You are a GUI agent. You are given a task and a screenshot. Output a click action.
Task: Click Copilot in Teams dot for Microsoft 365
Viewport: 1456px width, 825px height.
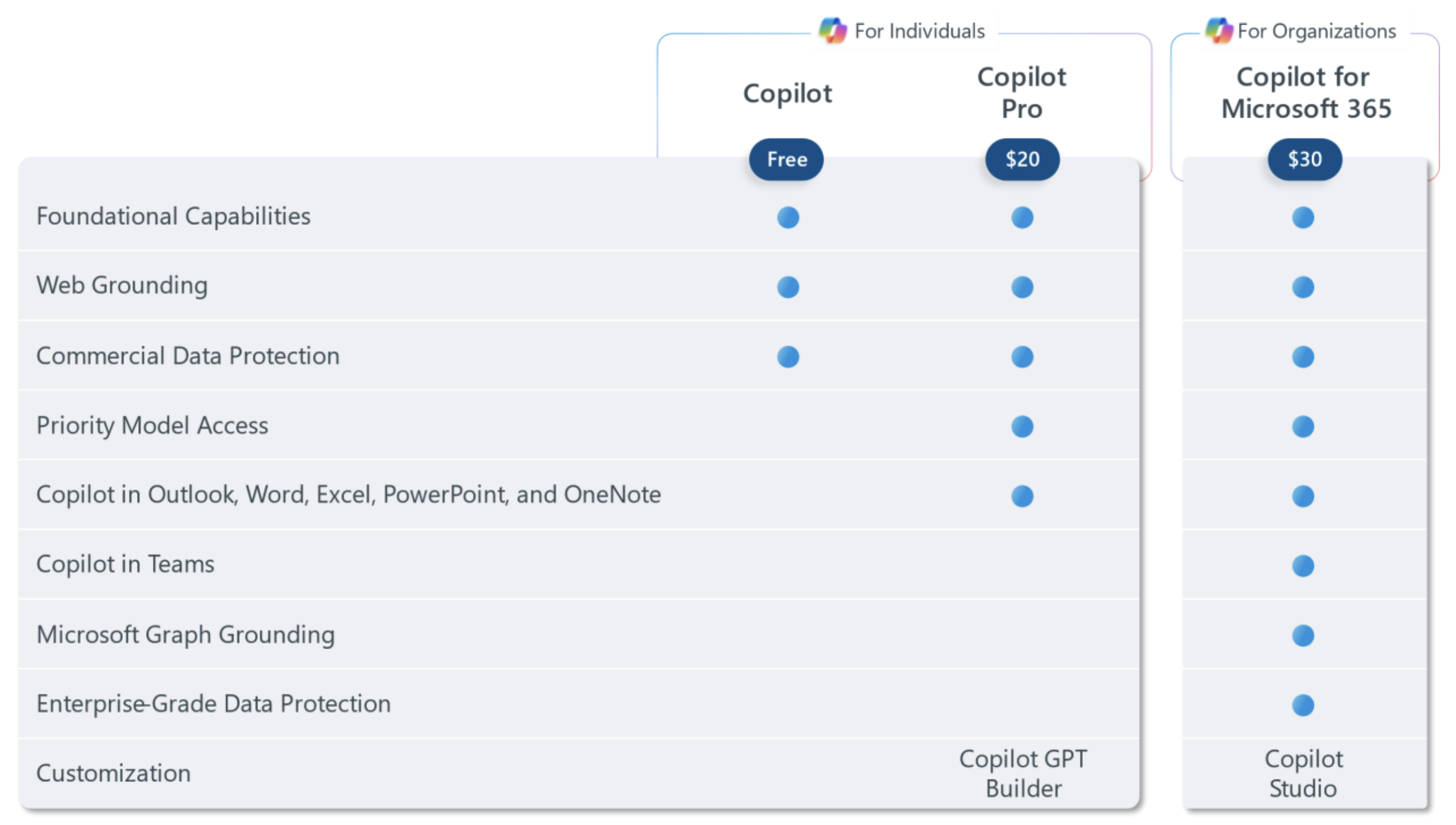1302,566
